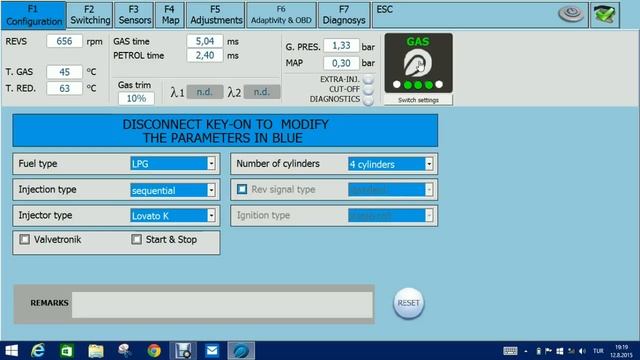Click the T. RED. value 63
This screenshot has height=360, width=640.
click(64, 88)
